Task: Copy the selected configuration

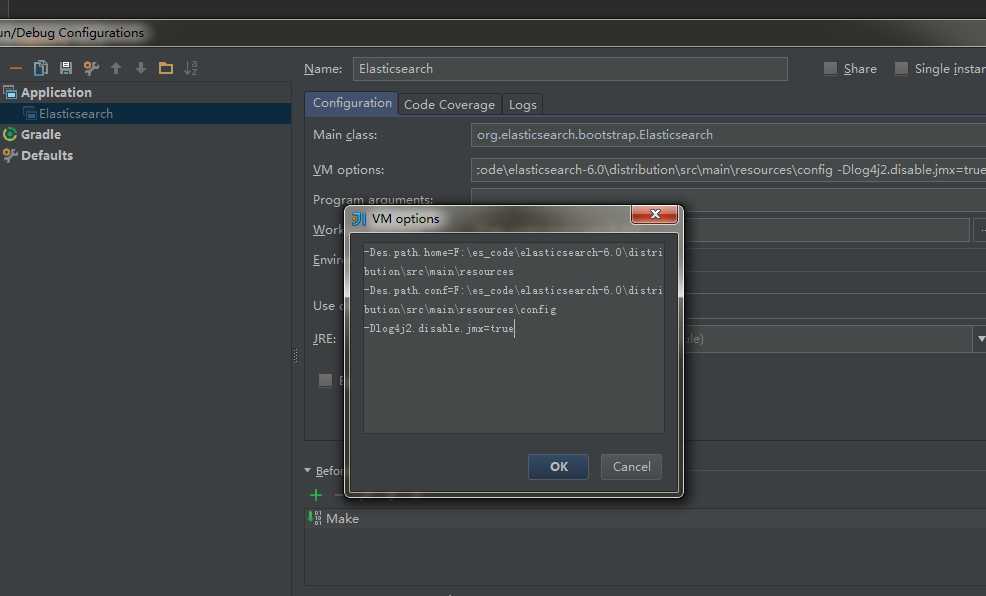Action: (40, 68)
